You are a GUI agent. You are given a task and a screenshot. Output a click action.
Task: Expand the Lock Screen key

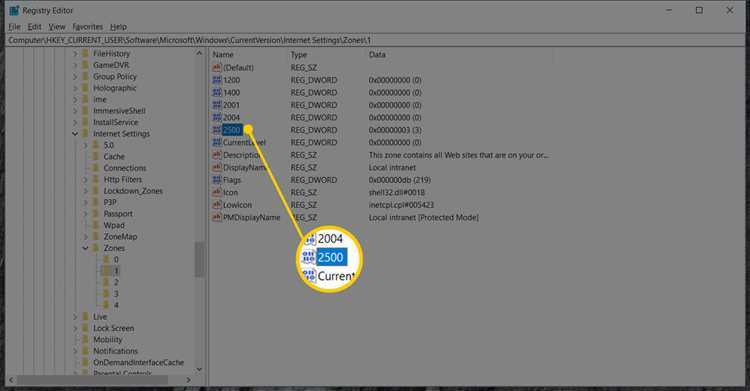(75, 328)
